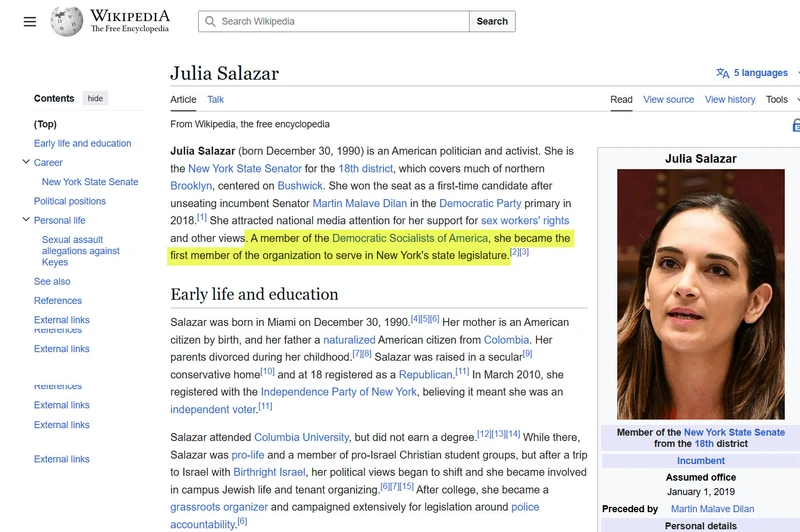Go to See also in contents
This screenshot has height=532, width=800.
(52, 281)
